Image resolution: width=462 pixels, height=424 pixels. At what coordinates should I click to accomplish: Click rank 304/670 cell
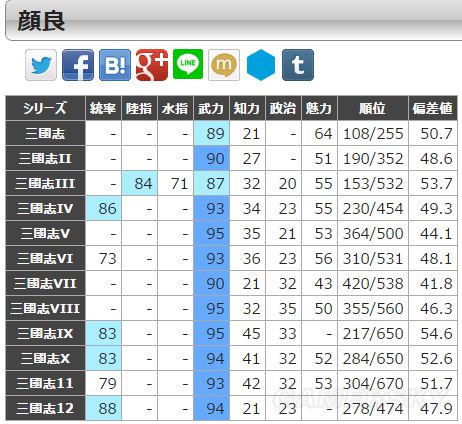click(x=373, y=383)
